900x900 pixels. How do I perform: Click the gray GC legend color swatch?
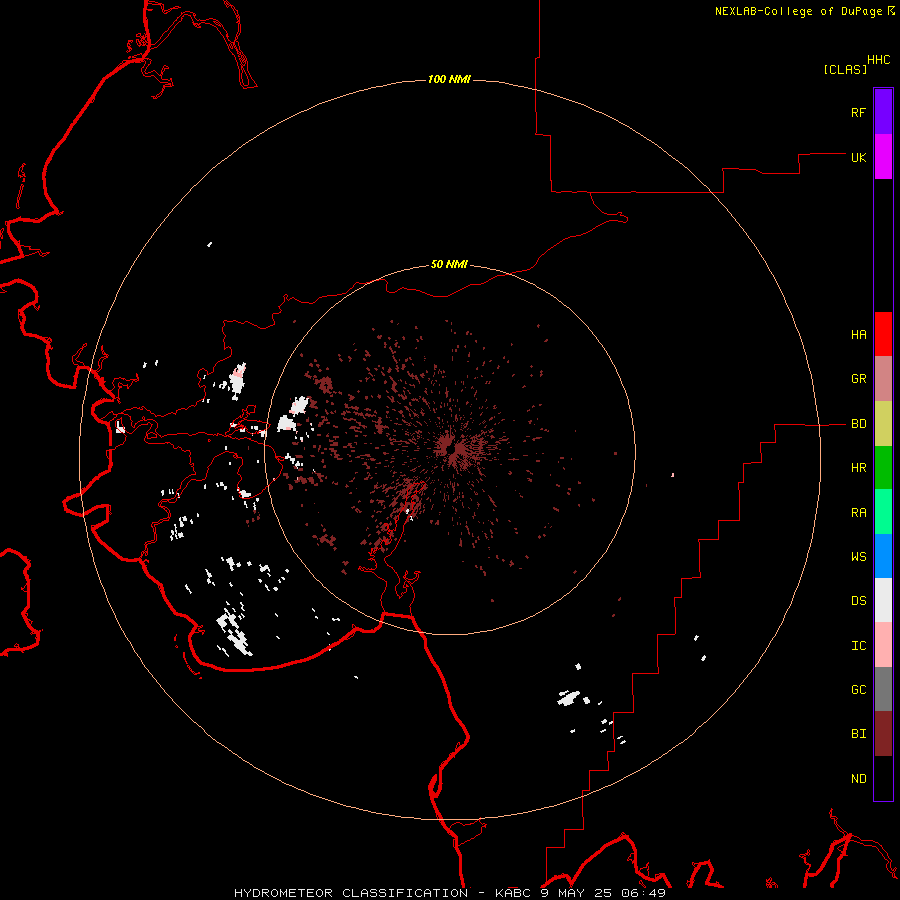click(883, 689)
